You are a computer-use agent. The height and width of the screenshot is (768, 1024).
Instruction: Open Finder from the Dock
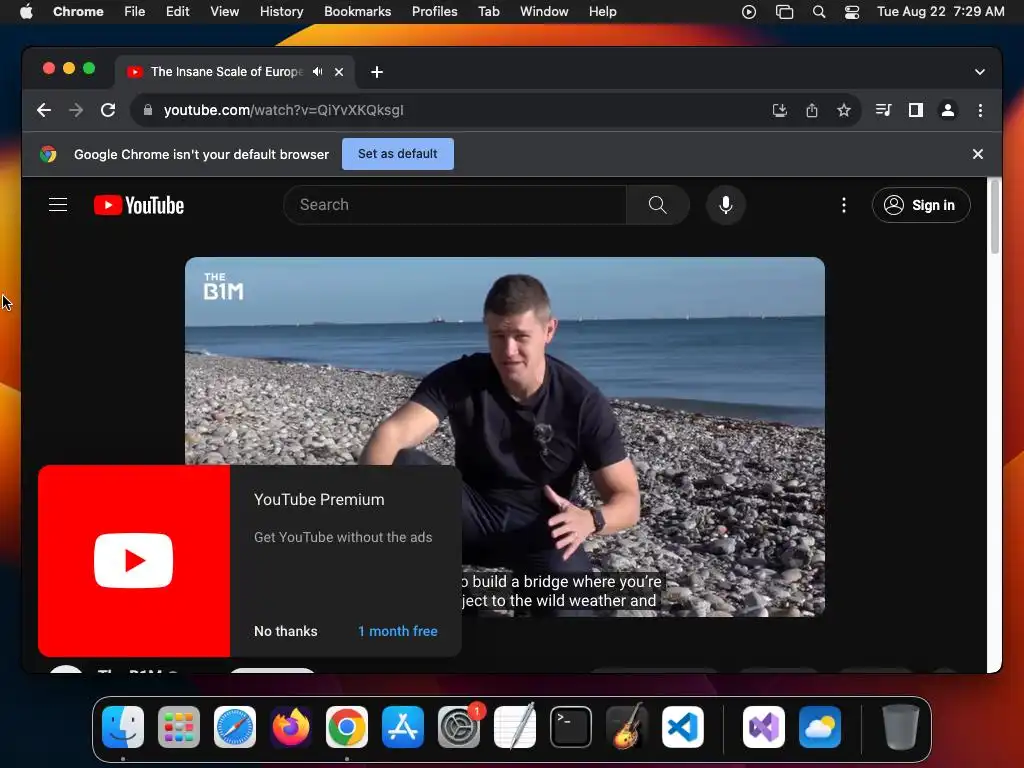(x=123, y=727)
